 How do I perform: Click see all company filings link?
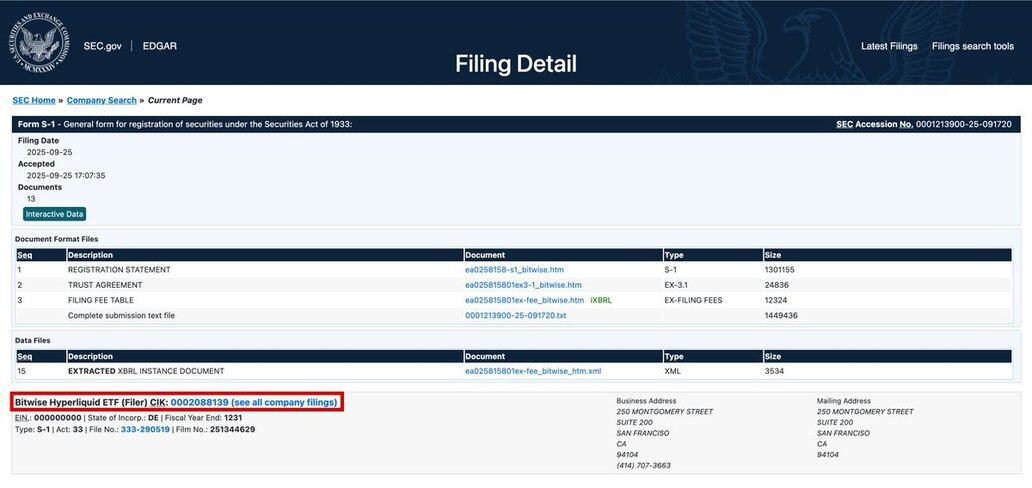point(284,402)
